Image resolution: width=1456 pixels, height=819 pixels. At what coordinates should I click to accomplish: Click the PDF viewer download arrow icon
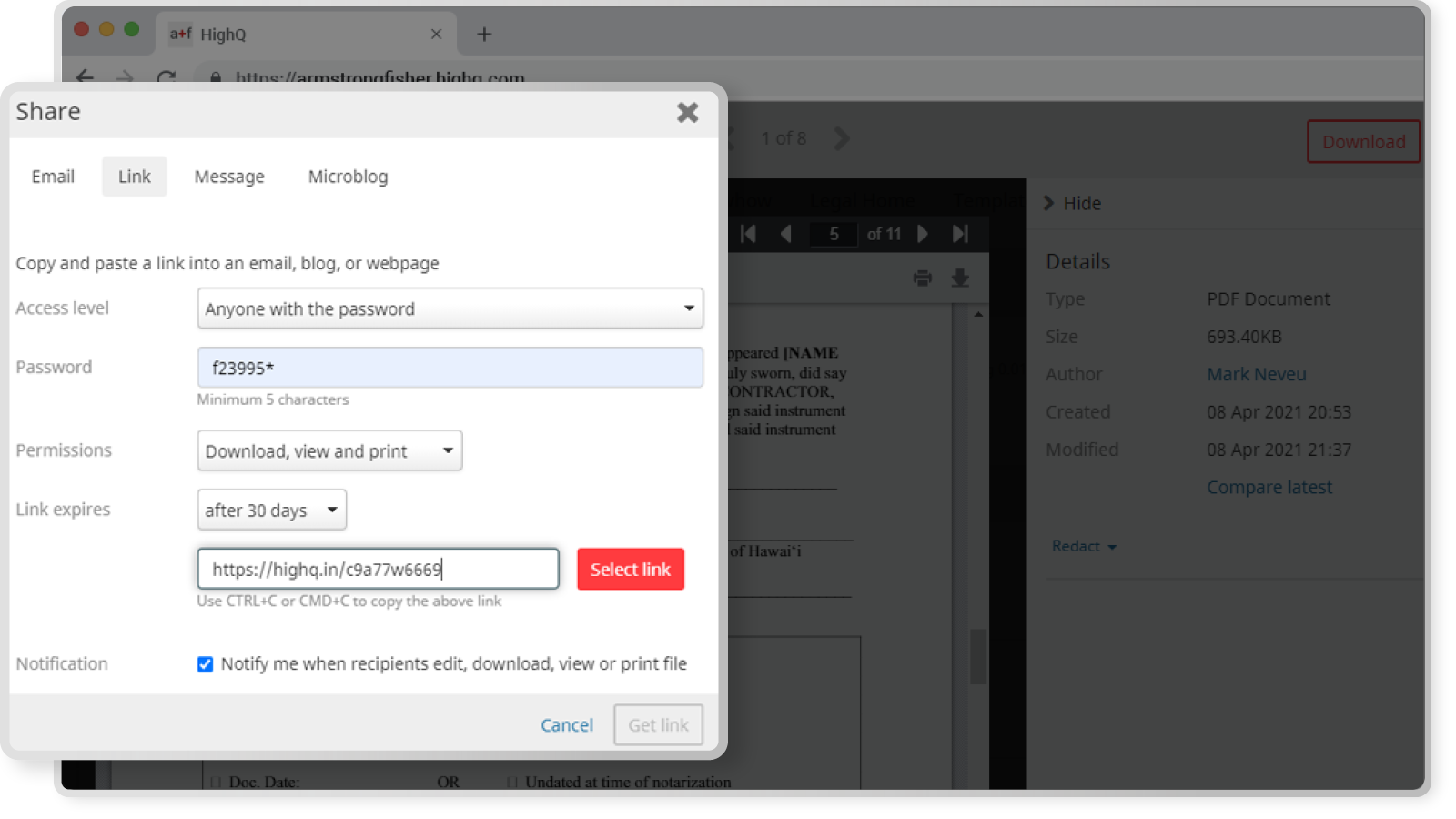coord(960,278)
